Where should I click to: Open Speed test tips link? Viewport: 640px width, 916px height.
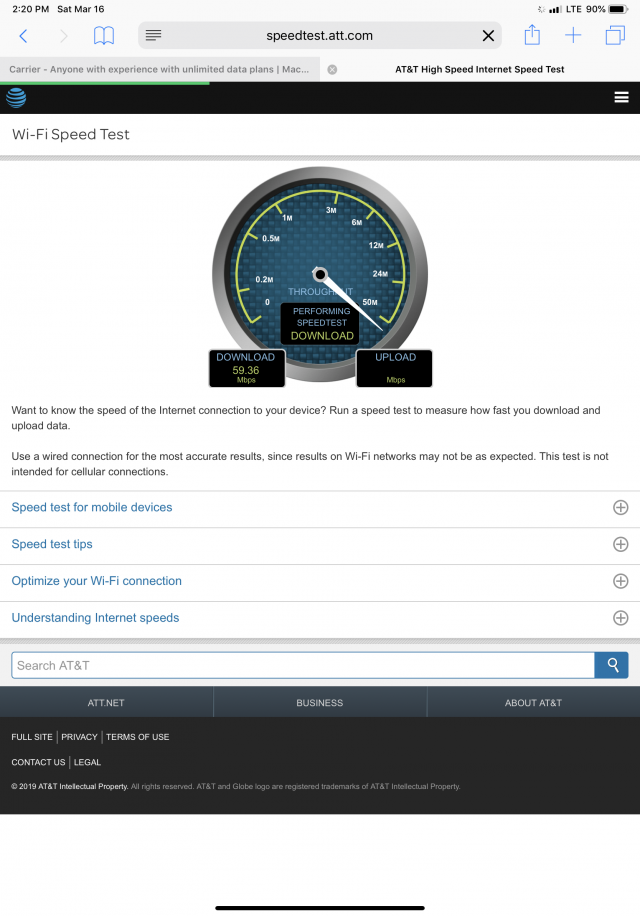(52, 544)
